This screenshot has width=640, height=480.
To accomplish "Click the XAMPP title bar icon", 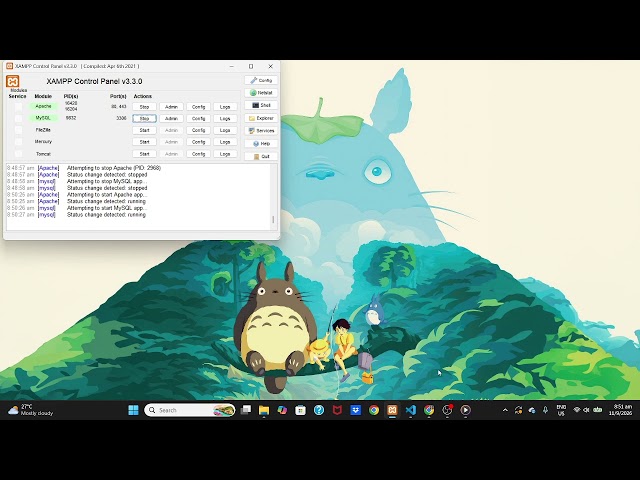I will (9, 66).
